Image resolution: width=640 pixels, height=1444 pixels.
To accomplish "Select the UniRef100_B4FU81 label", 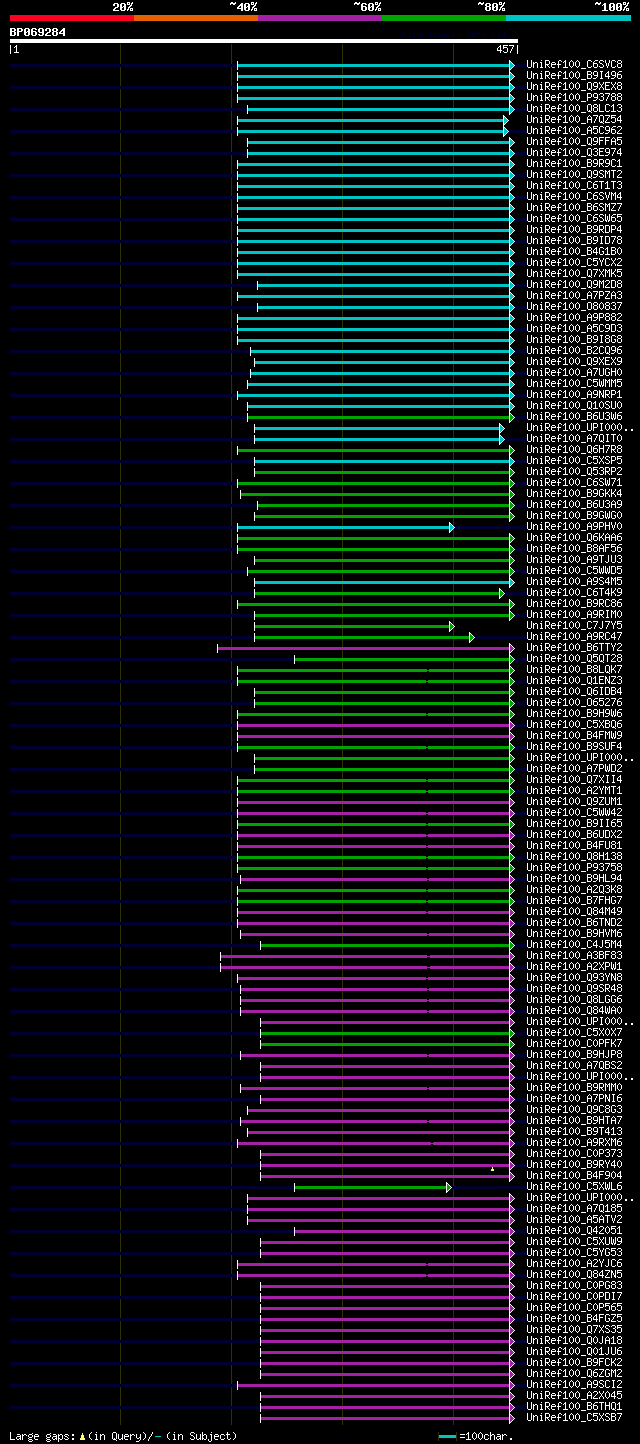I will click(574, 845).
